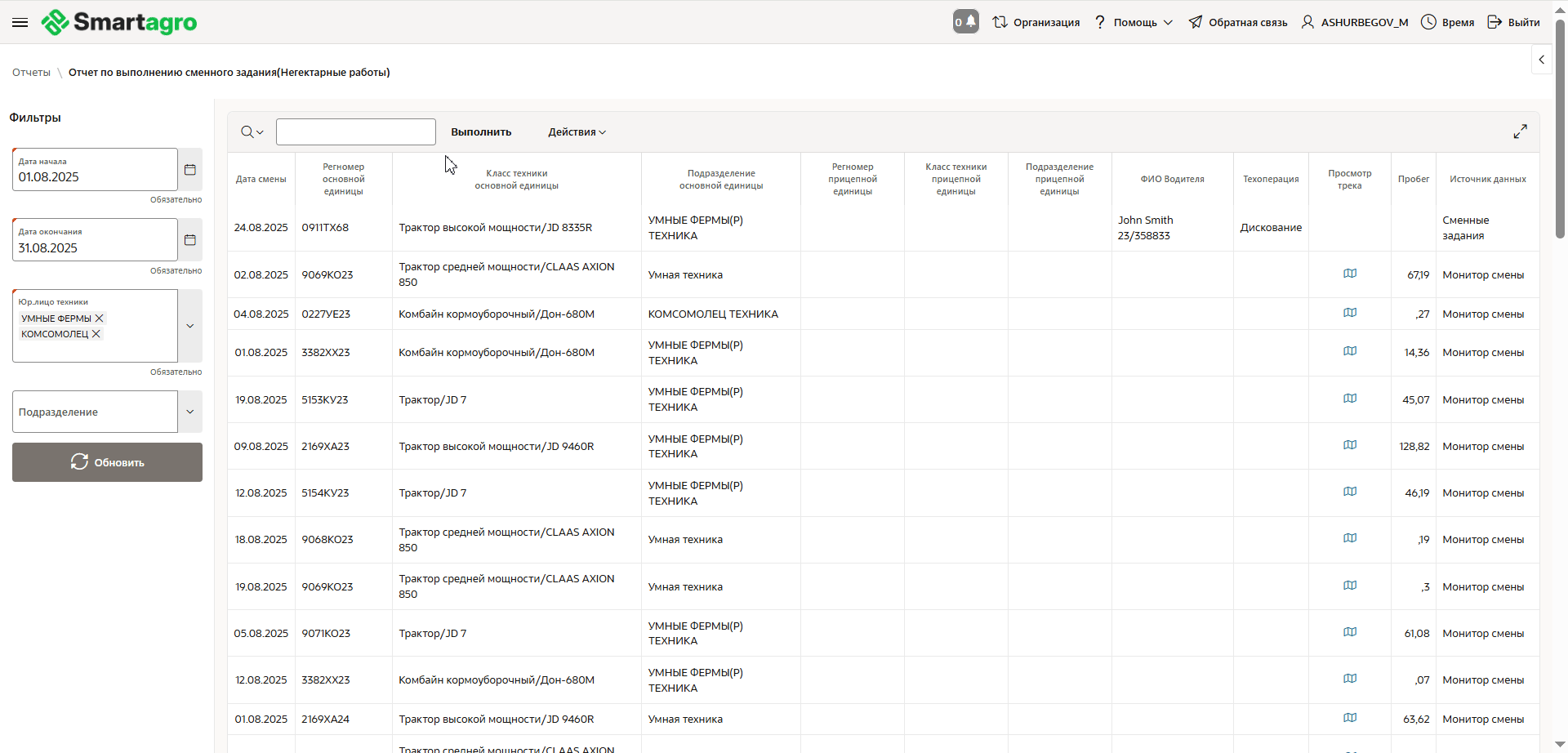Viewport: 1568px width, 753px height.
Task: Collapse the right side panel arrow
Action: (x=1541, y=60)
